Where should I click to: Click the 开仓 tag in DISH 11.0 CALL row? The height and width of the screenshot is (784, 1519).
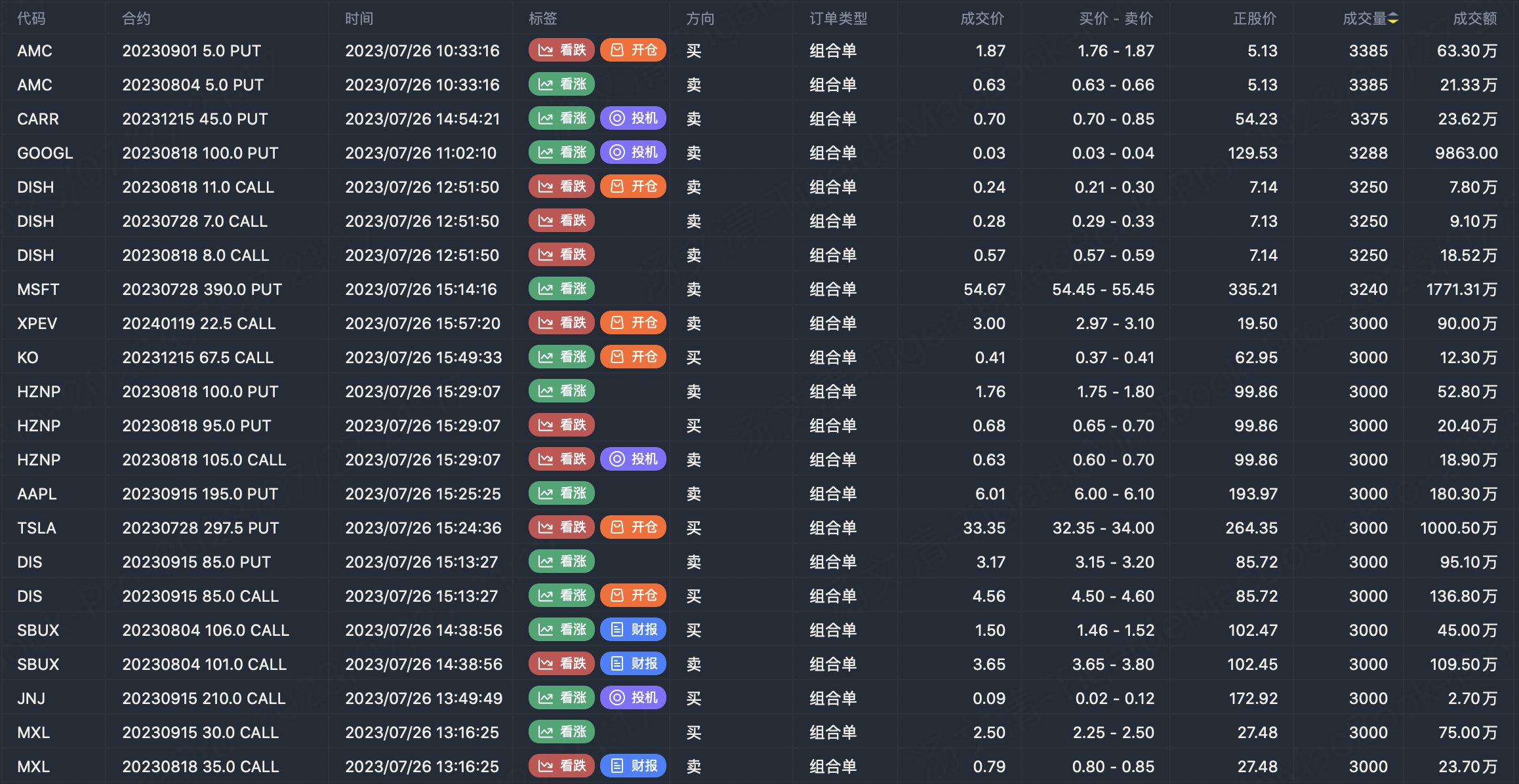(634, 187)
